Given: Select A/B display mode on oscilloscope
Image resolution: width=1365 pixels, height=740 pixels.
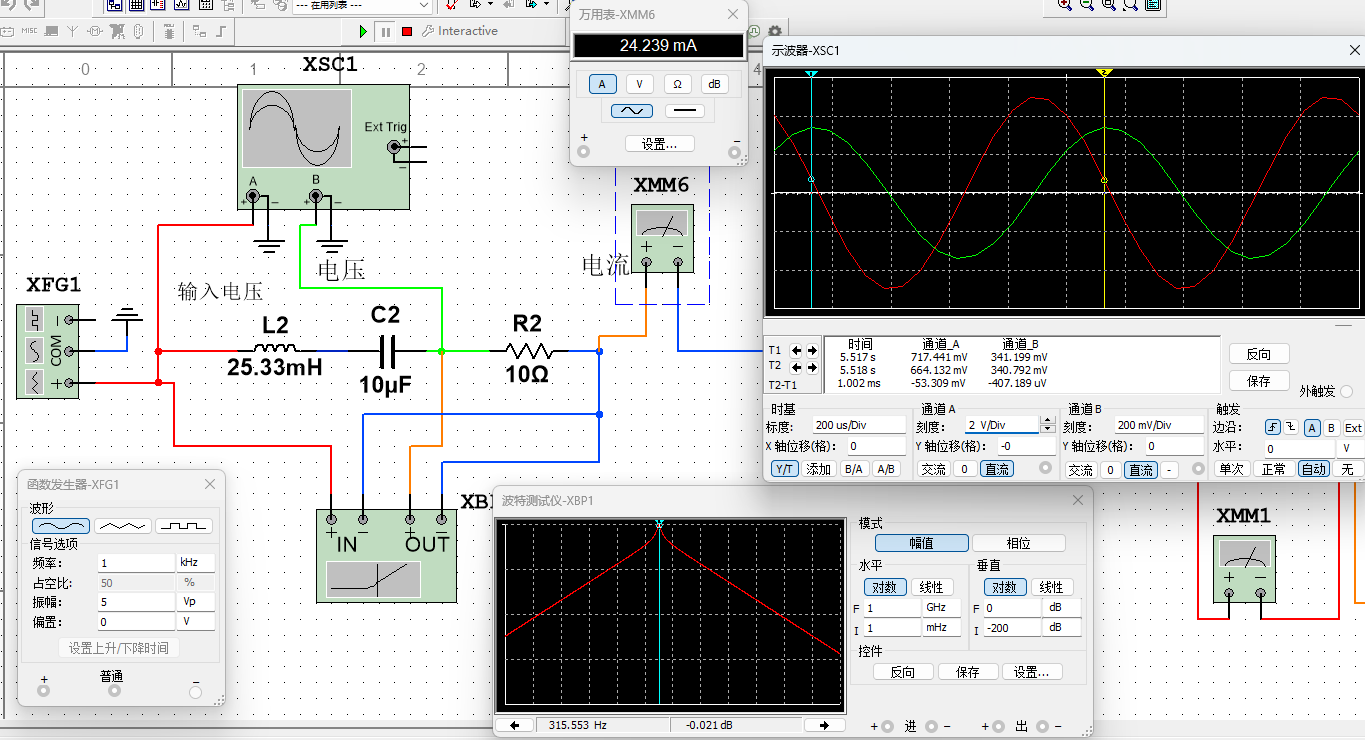Looking at the screenshot, I should [885, 469].
